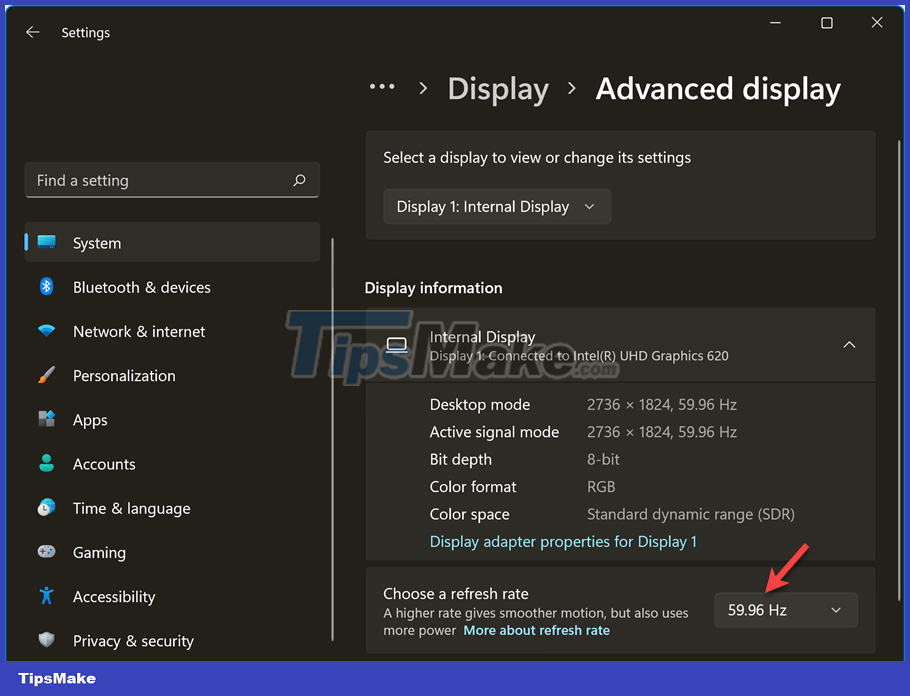Open the refresh rate dropdown showing 59.96 Hz
The image size is (910, 696).
point(786,609)
